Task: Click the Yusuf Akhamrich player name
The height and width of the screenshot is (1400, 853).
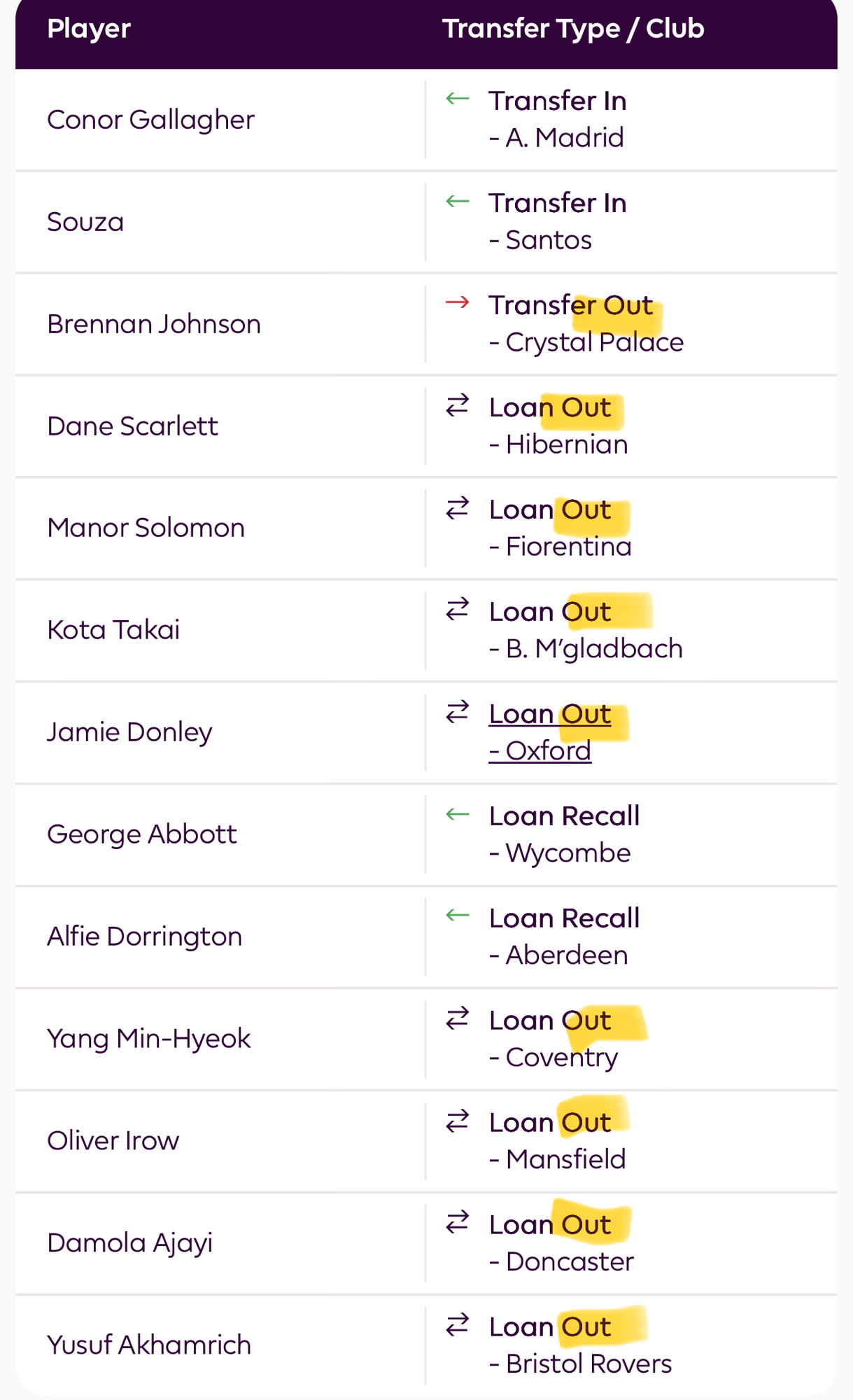Action: (x=149, y=1345)
